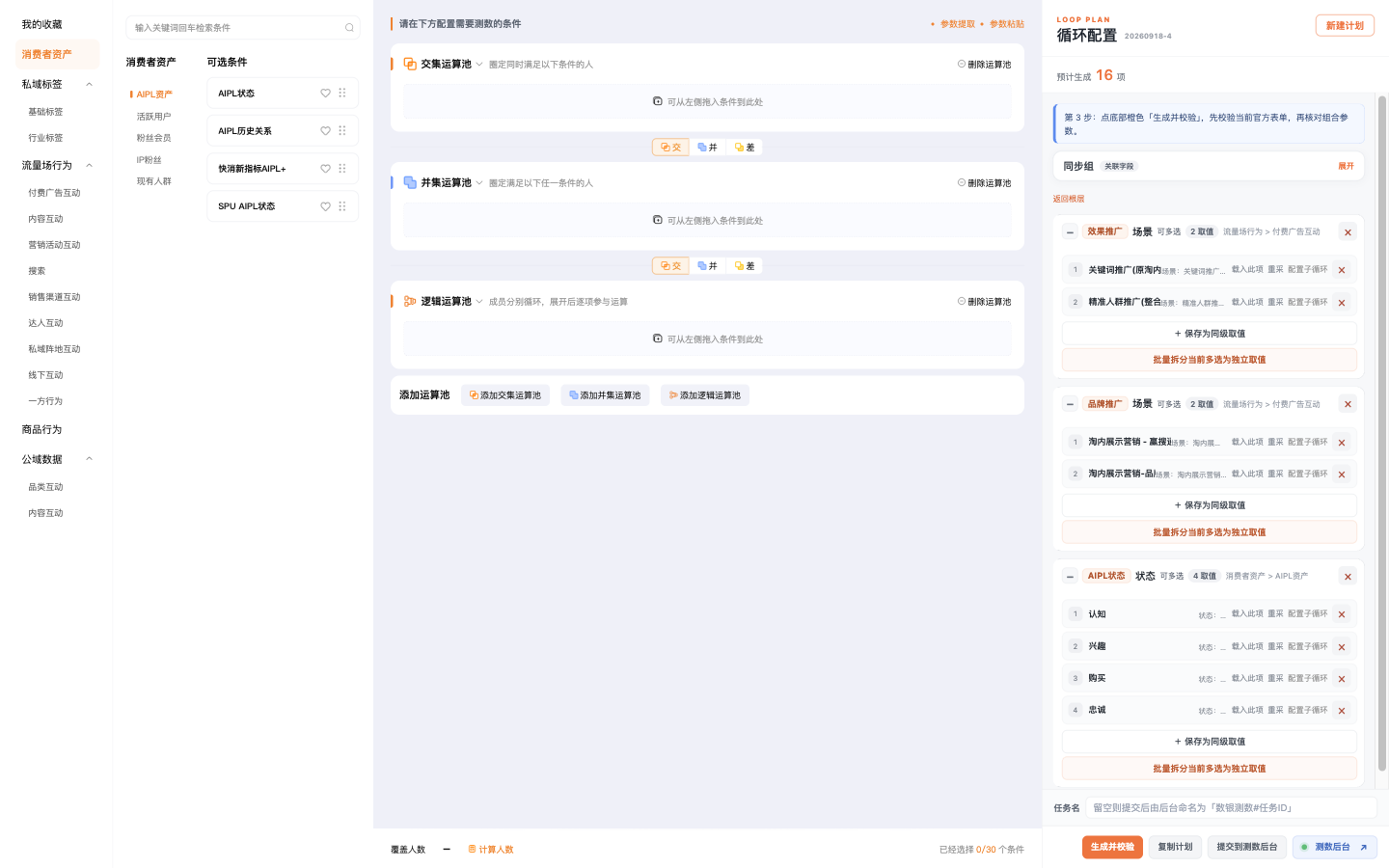The image size is (1389, 868).
Task: Click the heart icon on AIPL历史关系
Action: coord(325,131)
